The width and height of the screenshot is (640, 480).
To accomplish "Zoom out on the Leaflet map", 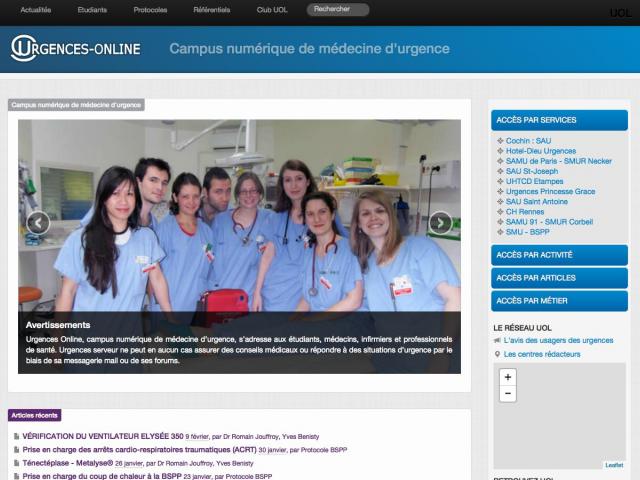I will pyautogui.click(x=508, y=393).
